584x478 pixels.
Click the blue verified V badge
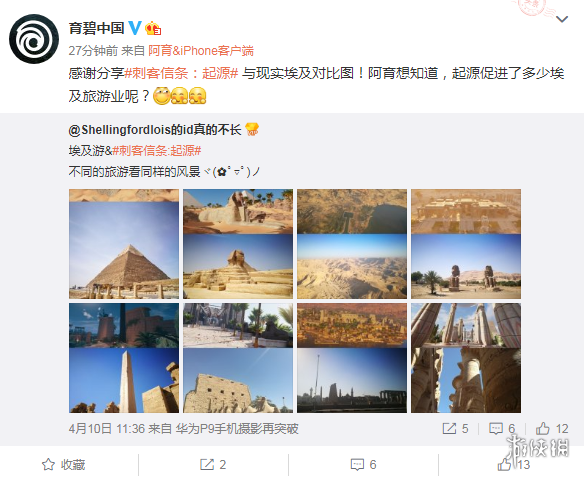pyautogui.click(x=135, y=28)
